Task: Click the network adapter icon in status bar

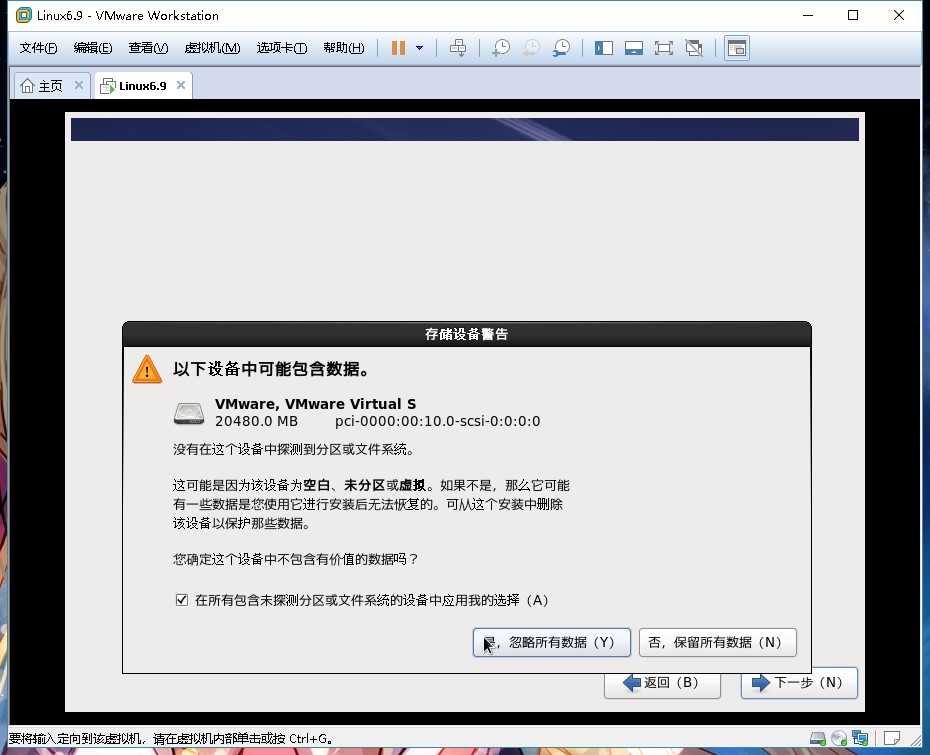Action: 860,738
